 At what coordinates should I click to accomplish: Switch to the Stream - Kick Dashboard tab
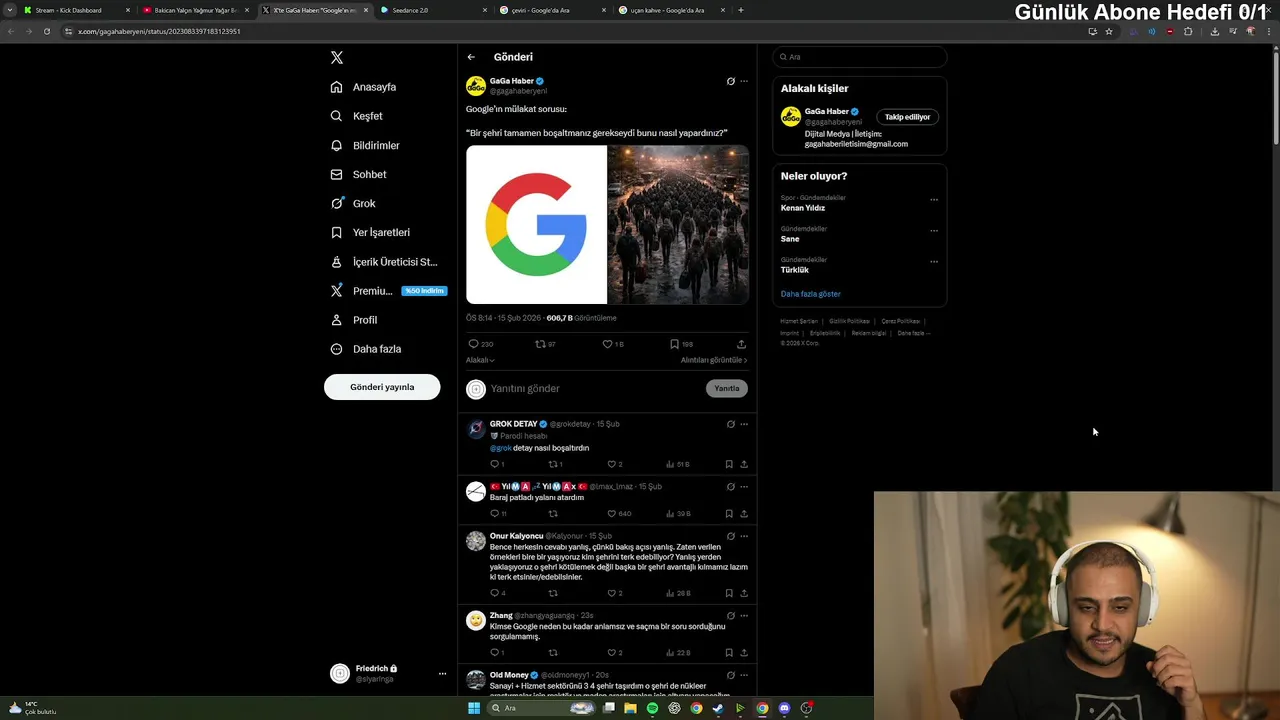point(77,10)
